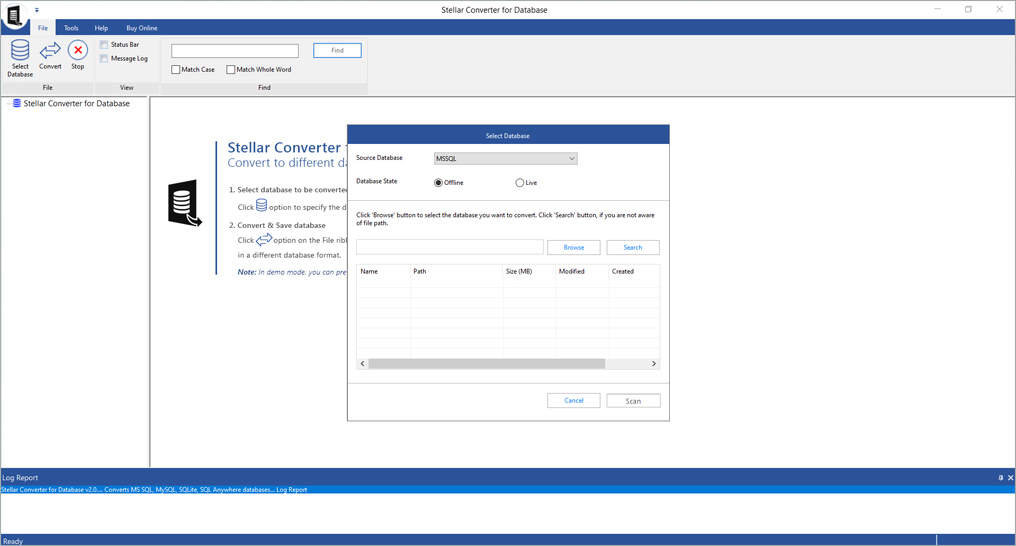This screenshot has width=1016, height=546.
Task: Pin the Log Report panel
Action: 1000,477
